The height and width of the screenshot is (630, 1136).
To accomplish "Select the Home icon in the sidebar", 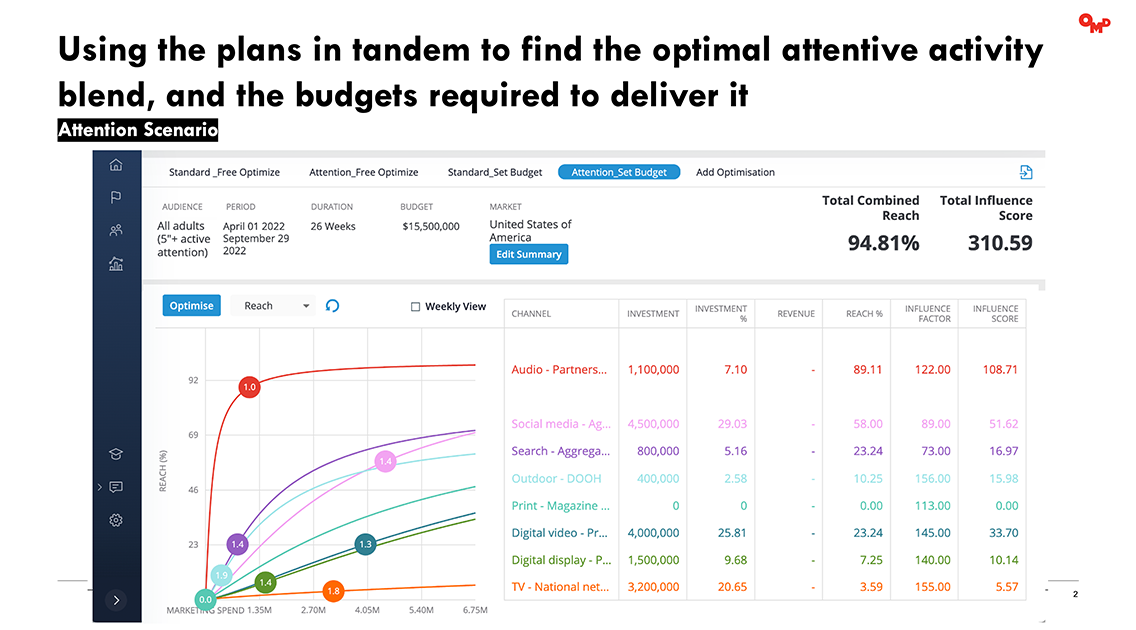I will 115,163.
